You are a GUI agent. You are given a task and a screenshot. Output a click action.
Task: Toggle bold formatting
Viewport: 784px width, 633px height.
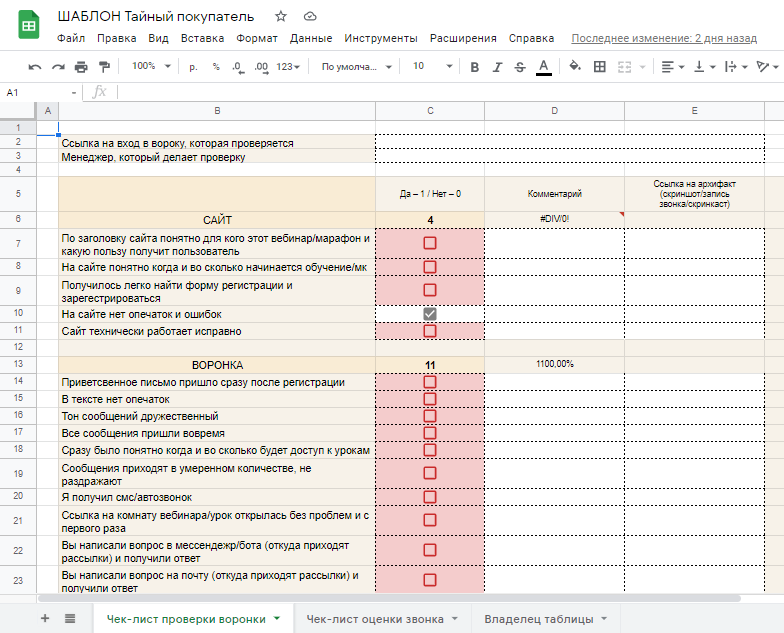click(x=475, y=67)
